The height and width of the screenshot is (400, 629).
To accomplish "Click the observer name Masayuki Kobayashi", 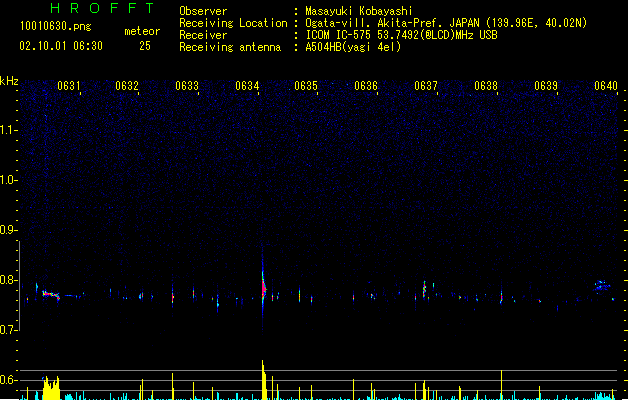I will coord(359,11).
